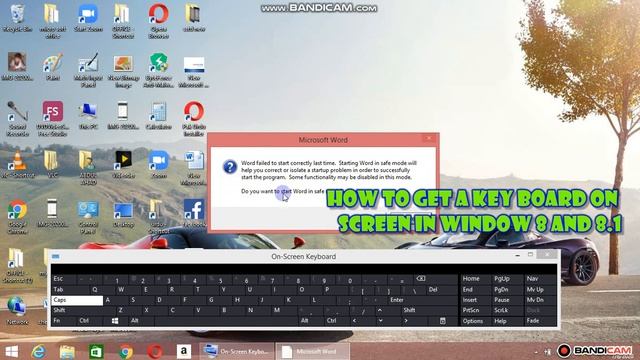Click the context menu key beside right arrow

(443, 321)
